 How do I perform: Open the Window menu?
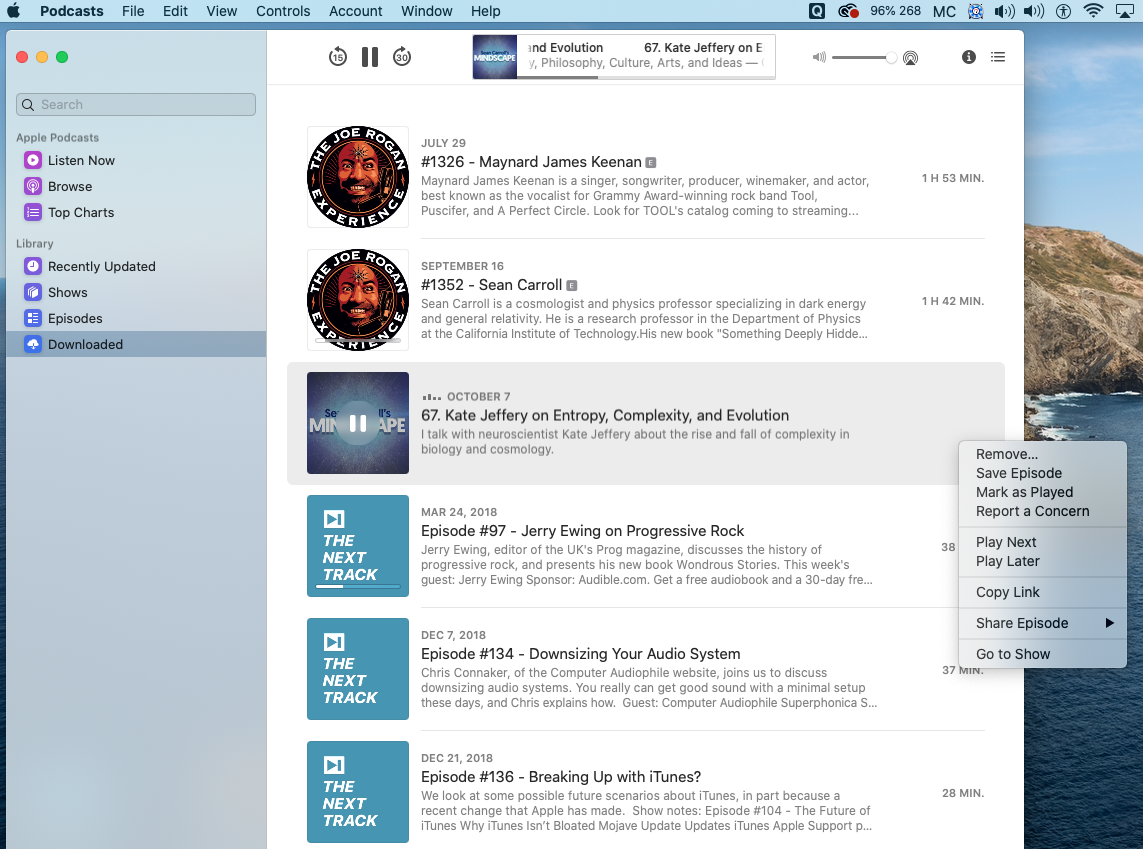[426, 11]
